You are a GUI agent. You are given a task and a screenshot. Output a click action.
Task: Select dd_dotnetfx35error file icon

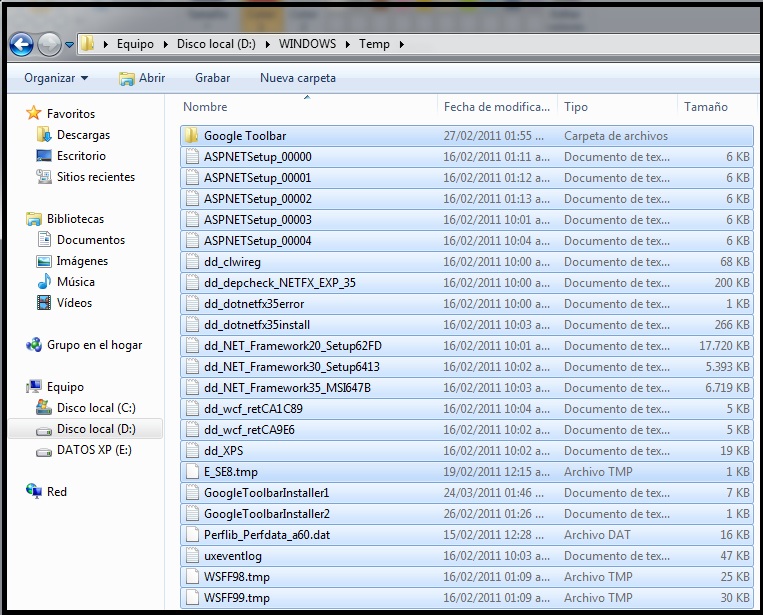[x=192, y=303]
